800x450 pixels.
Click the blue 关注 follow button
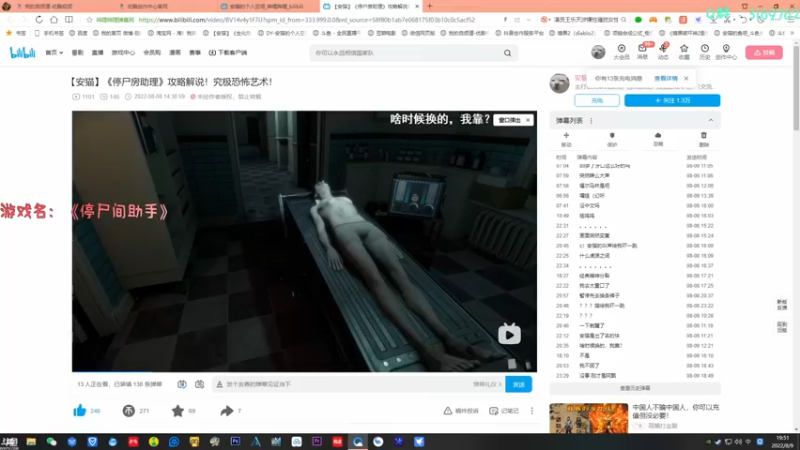(x=672, y=101)
